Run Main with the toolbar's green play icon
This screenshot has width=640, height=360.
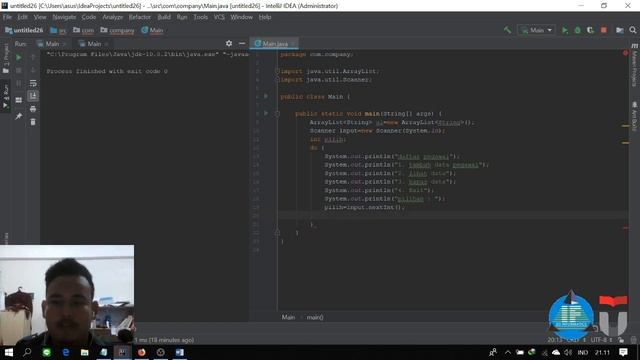point(565,30)
